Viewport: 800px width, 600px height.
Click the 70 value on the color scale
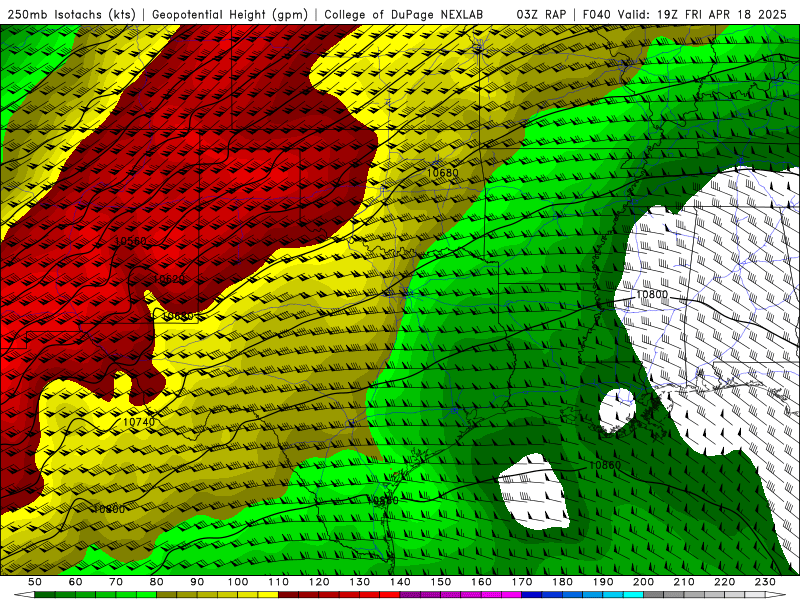click(x=116, y=582)
